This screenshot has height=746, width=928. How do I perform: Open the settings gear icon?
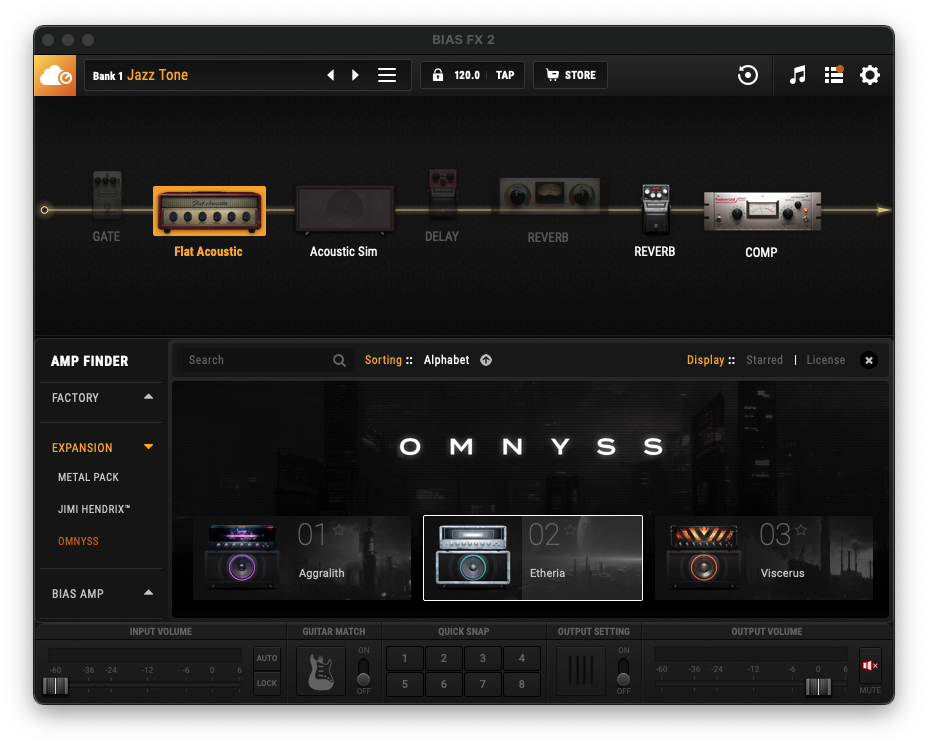pos(869,75)
